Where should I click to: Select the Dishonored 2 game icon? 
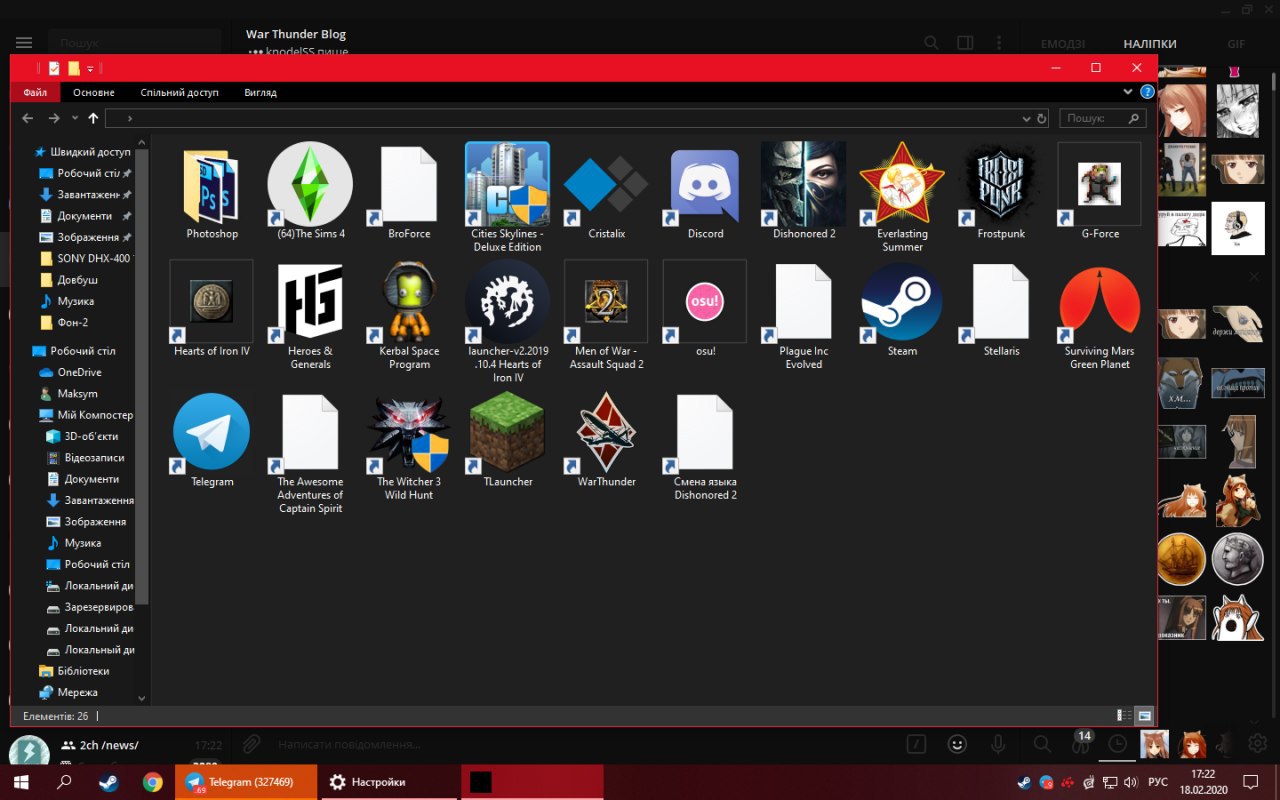point(804,192)
